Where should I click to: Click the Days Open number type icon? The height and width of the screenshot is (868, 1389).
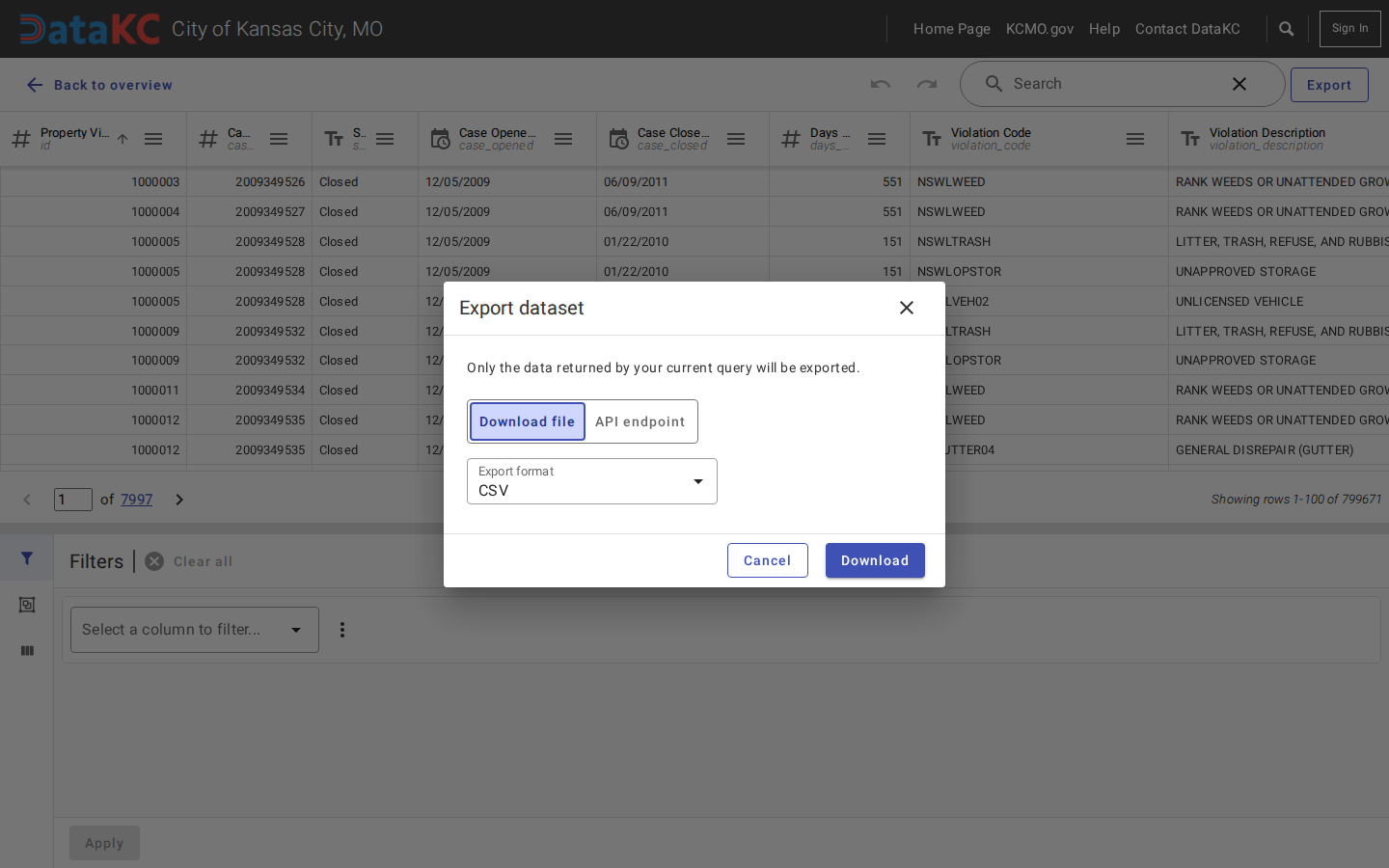pos(791,139)
